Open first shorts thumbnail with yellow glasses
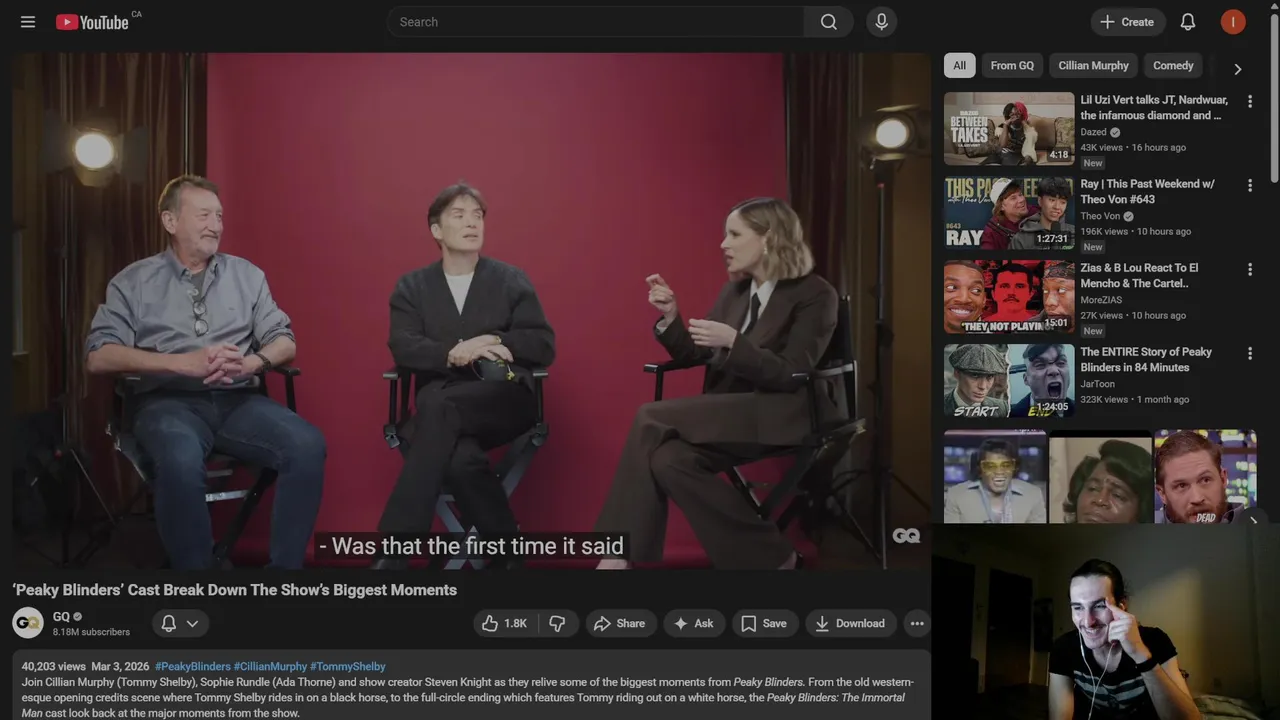1280x720 pixels. (x=995, y=476)
